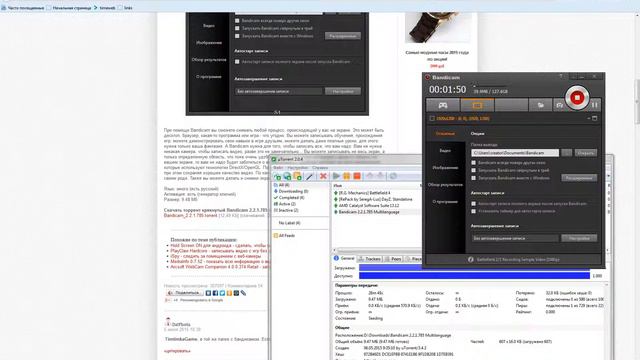The width and height of the screenshot is (640, 360).
Task: Click the add torrent icon in uTorrent
Action: pos(277,176)
